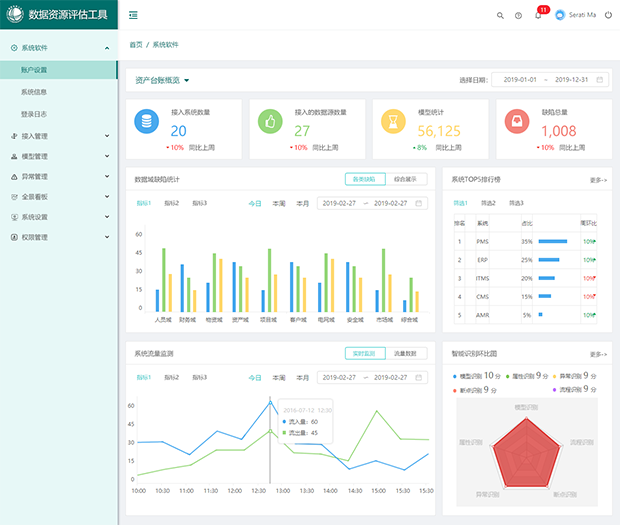Expand the 异常管理 menu chevron

coord(107,176)
